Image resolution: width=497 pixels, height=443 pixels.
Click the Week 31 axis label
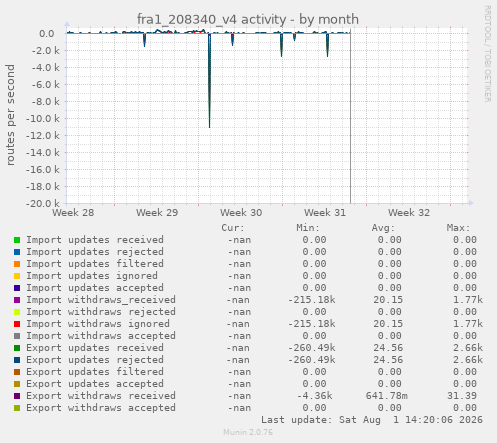[325, 213]
